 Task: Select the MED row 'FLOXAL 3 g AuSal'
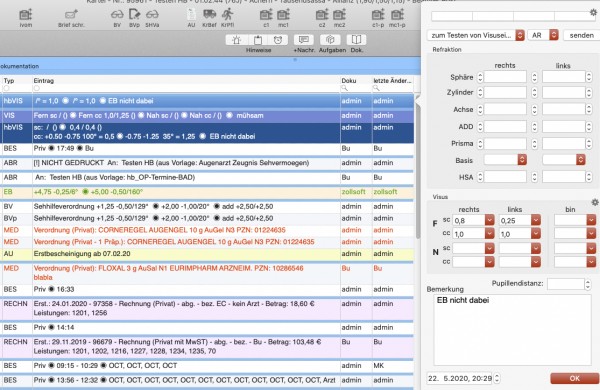coord(207,273)
